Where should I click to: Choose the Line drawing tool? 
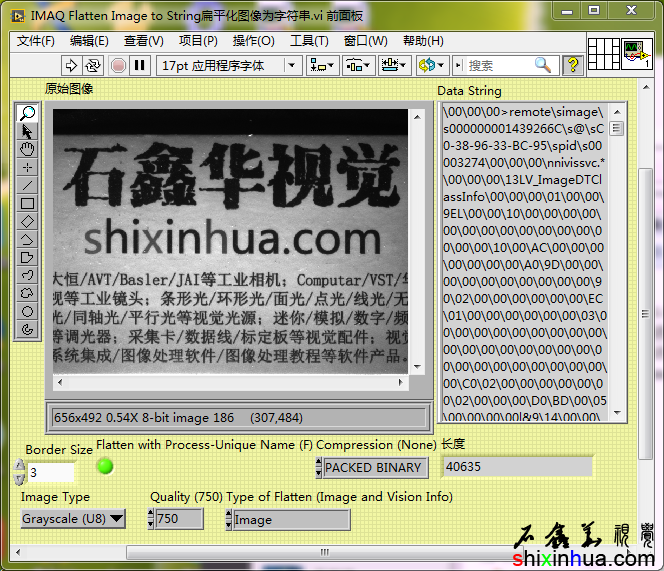tap(28, 185)
